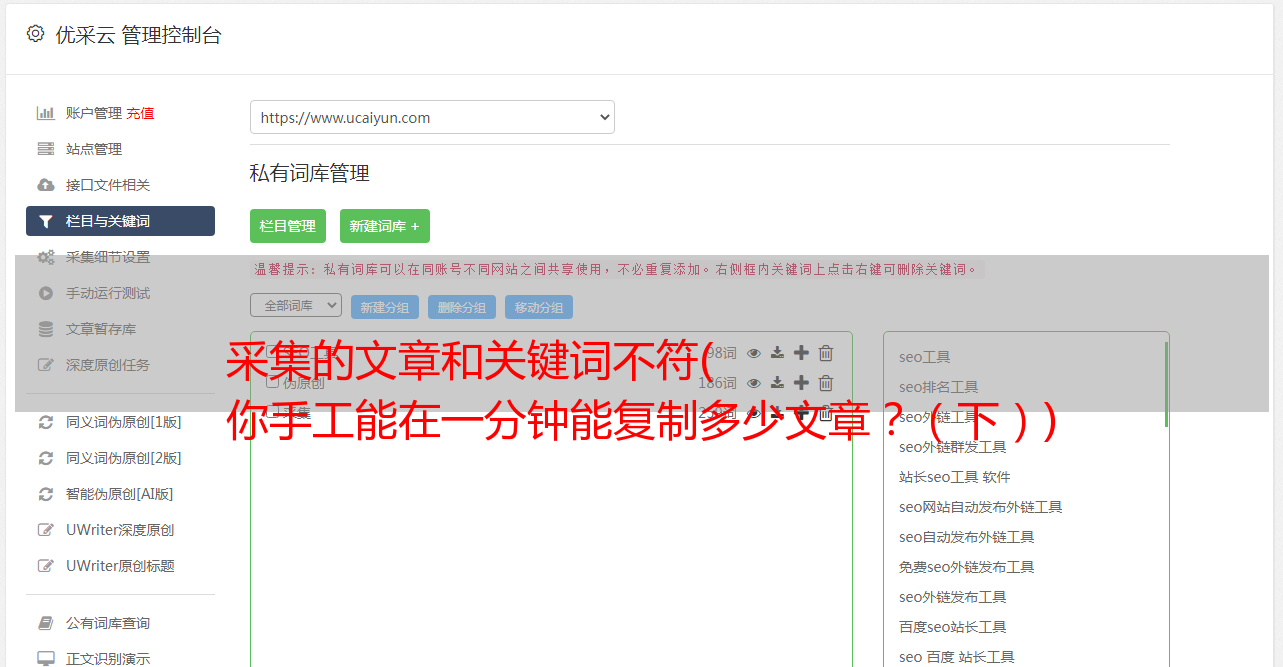Click the 186词 count on the 伪原创 row

[717, 383]
